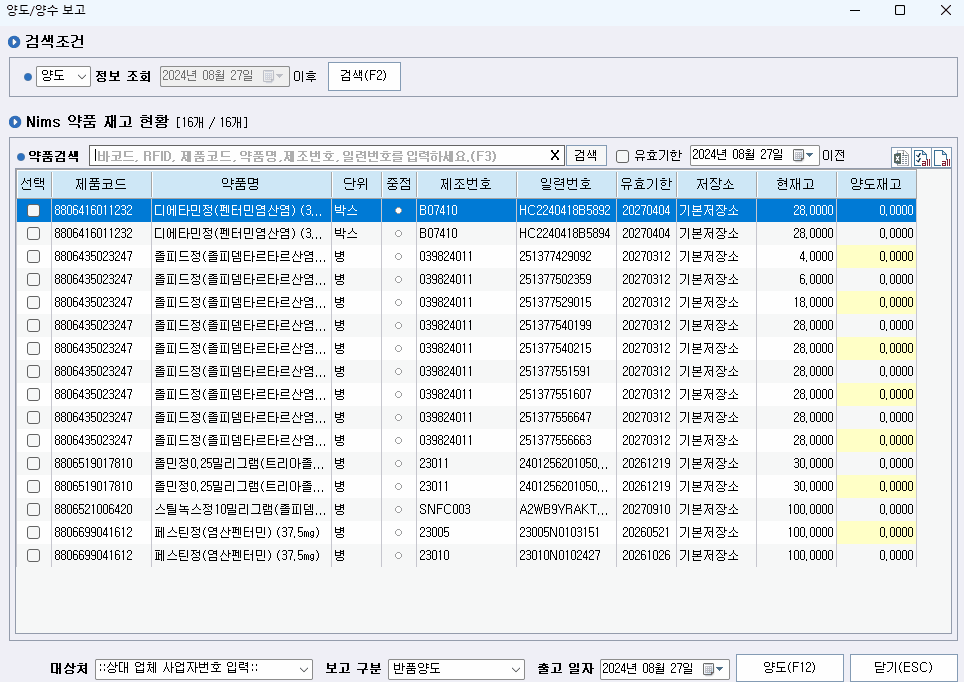Click the Excel export icon
Viewport: 964px width, 682px height.
pyautogui.click(x=900, y=157)
